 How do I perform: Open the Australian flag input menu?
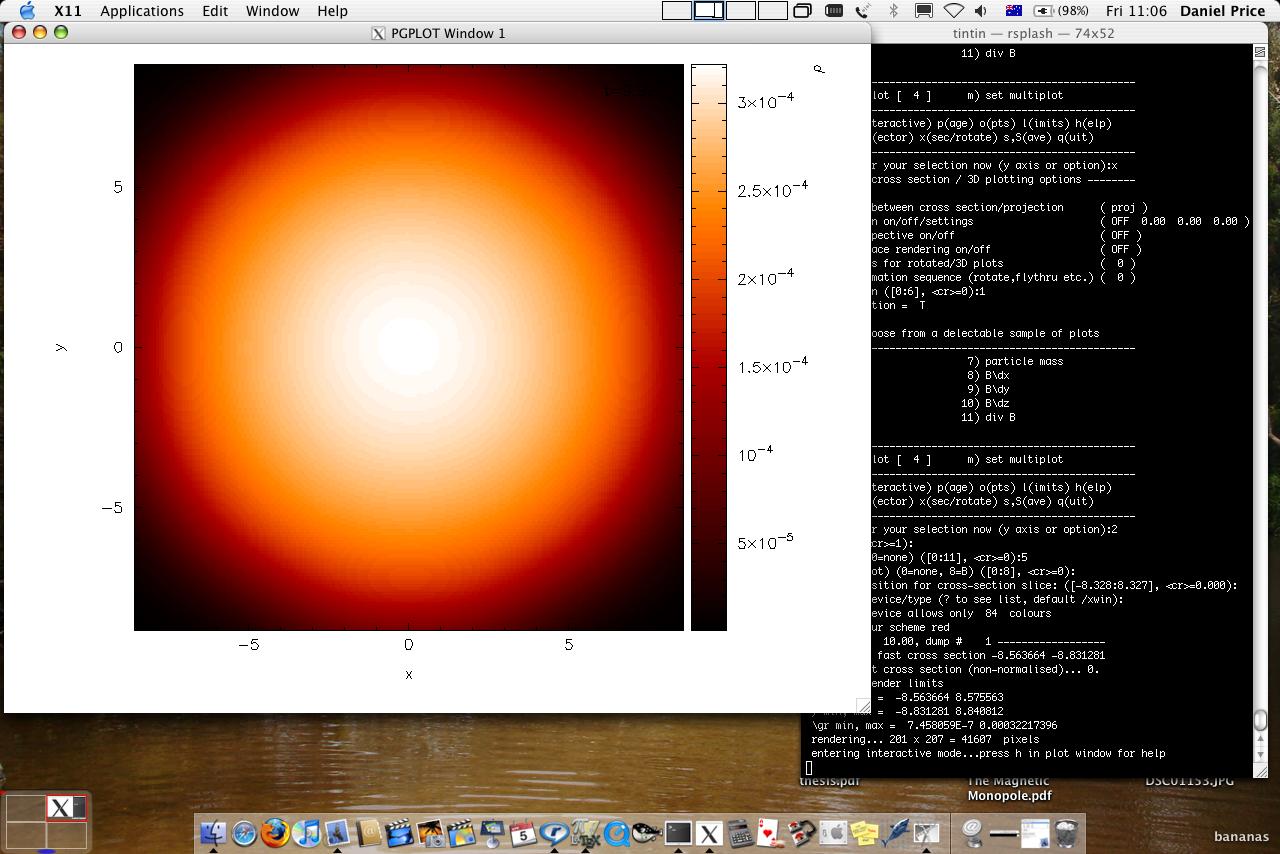(1014, 11)
